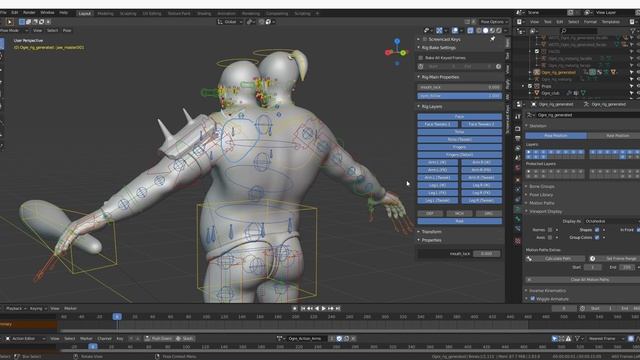The height and width of the screenshot is (360, 640).
Task: Jump to the last frame in the timeline
Action: pos(338,309)
